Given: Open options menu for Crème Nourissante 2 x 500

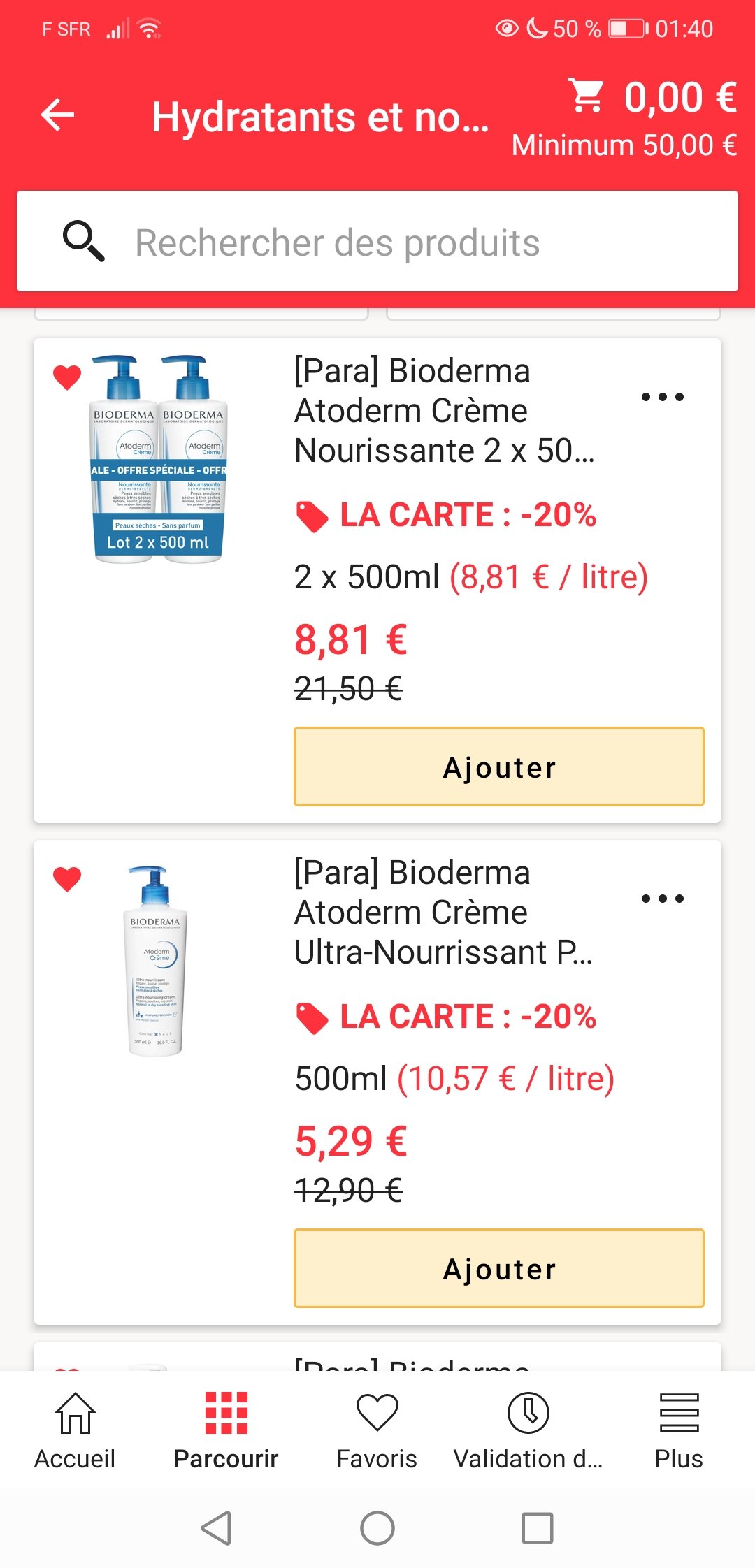Looking at the screenshot, I should click(x=662, y=397).
